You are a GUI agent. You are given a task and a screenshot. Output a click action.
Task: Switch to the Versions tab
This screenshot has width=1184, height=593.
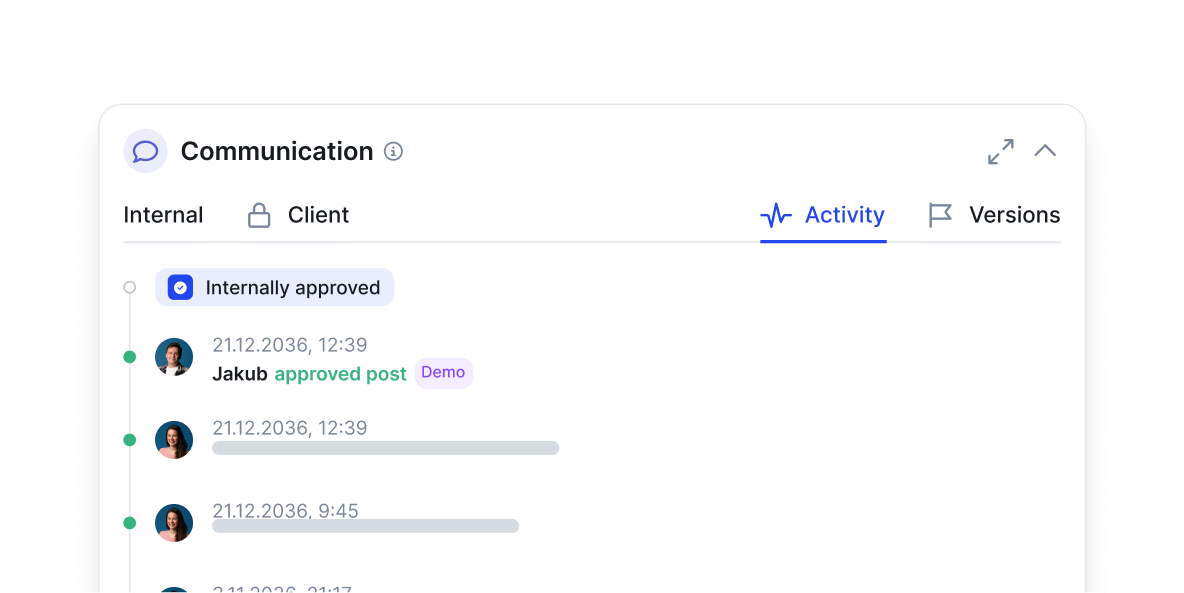tap(1014, 215)
